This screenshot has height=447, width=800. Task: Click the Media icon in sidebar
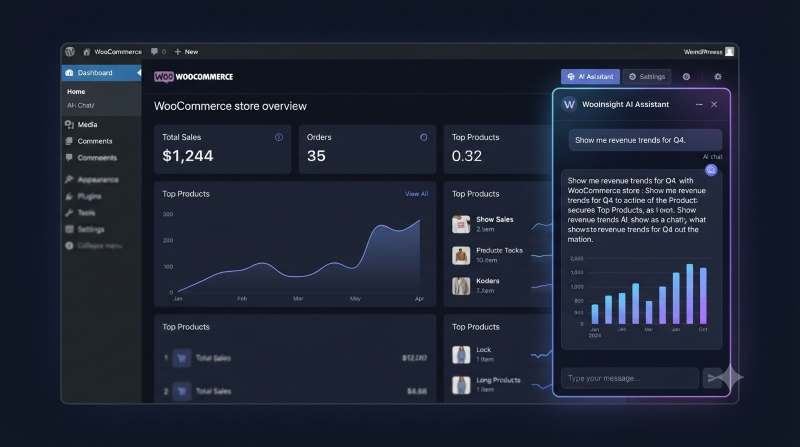(x=69, y=125)
